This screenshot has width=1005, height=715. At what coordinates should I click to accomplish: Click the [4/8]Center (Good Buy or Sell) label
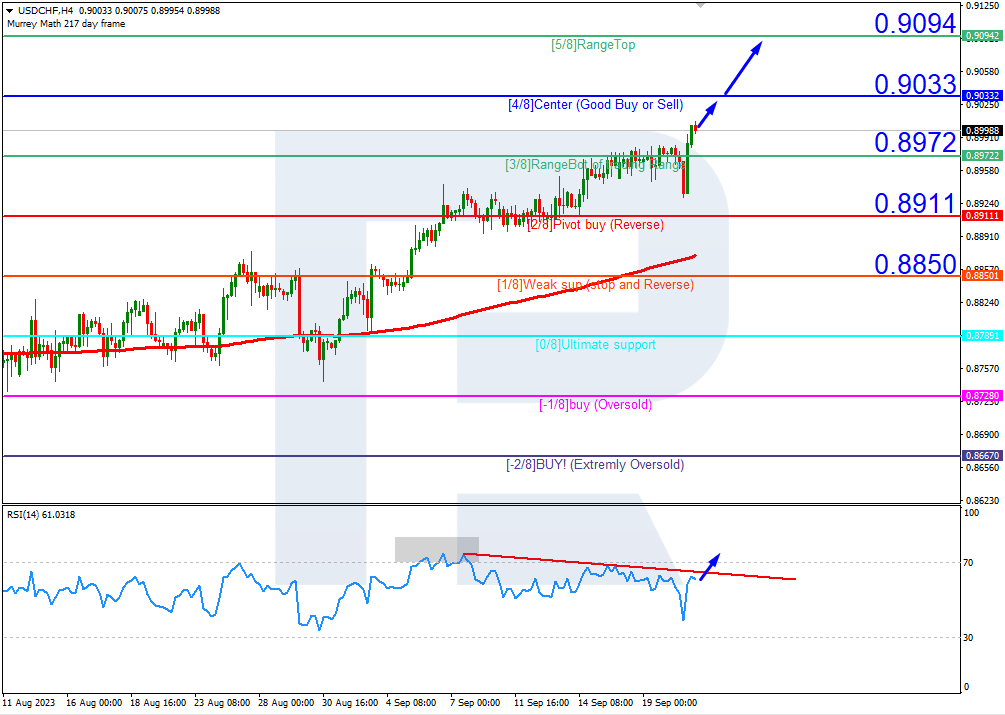click(x=594, y=104)
